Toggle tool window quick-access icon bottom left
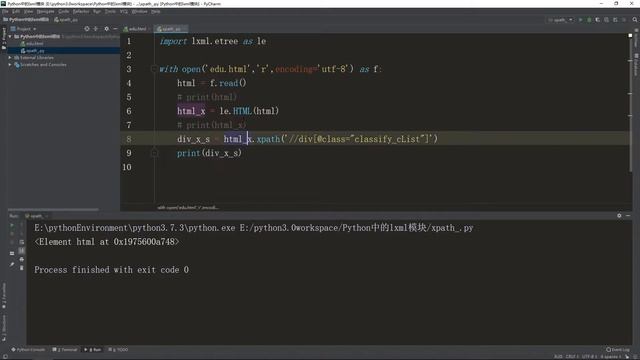Viewport: 640px width, 360px height. (5, 357)
